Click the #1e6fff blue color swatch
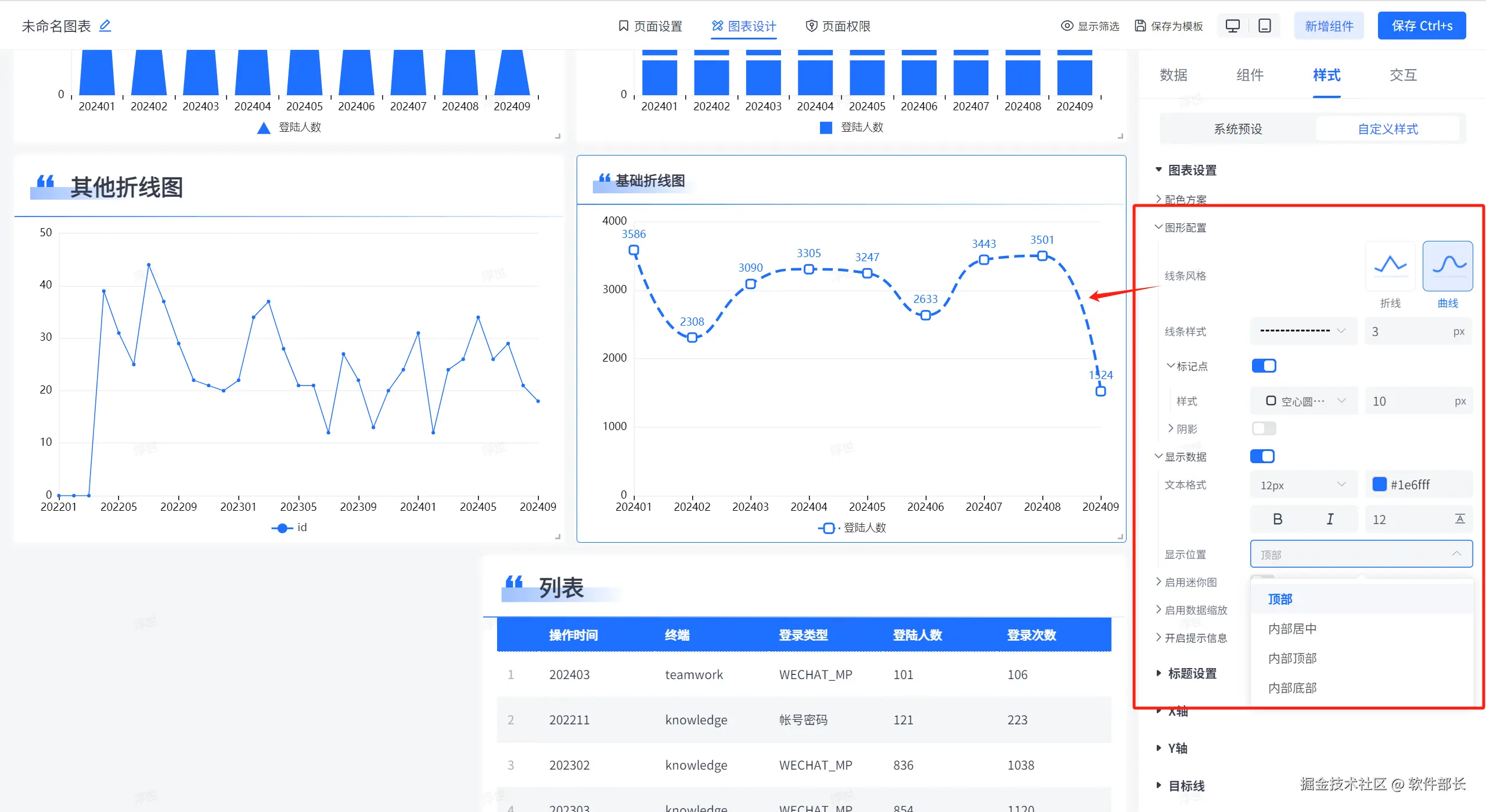Image resolution: width=1486 pixels, height=812 pixels. click(x=1379, y=484)
